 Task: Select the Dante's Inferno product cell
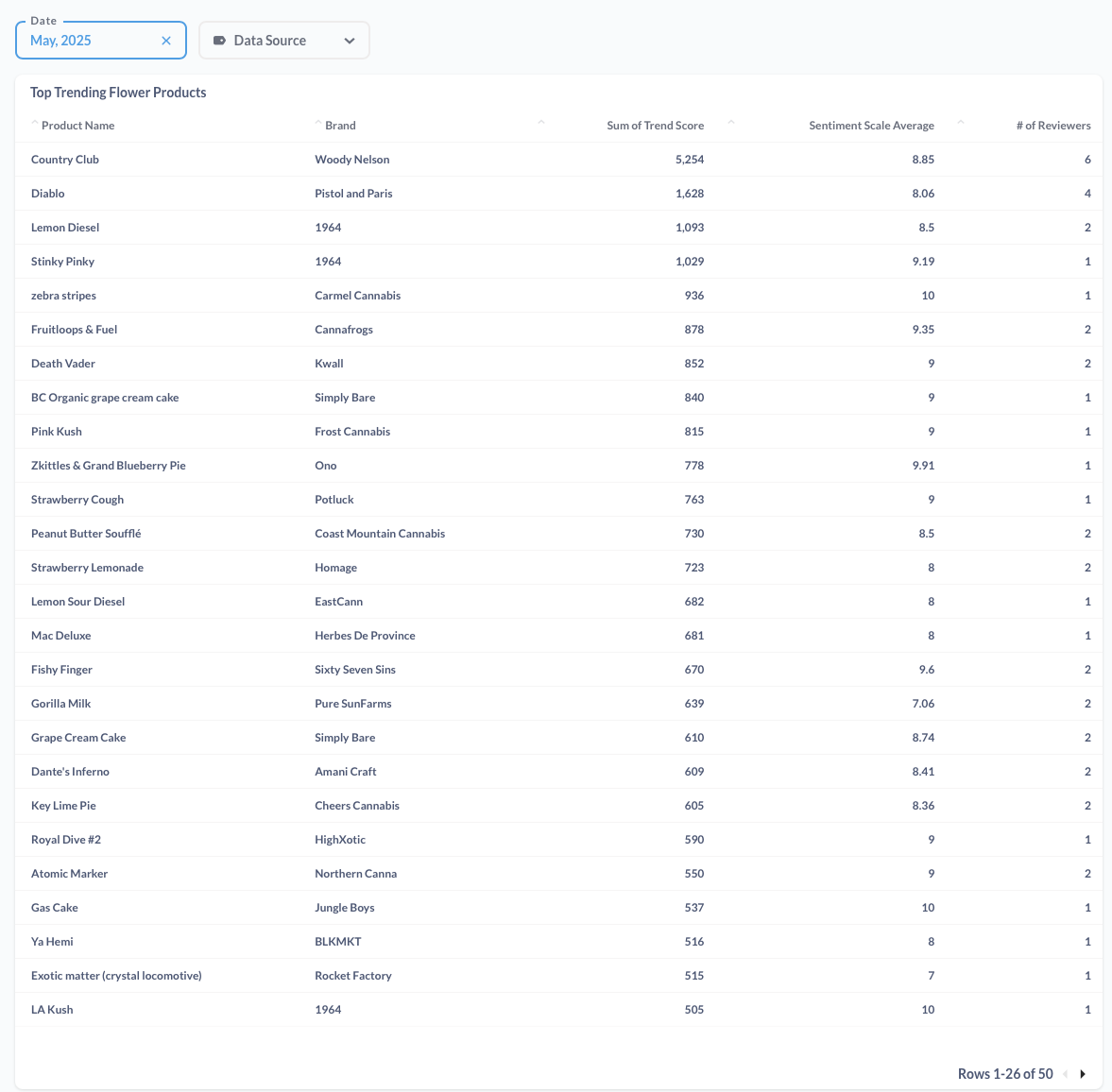tap(70, 772)
